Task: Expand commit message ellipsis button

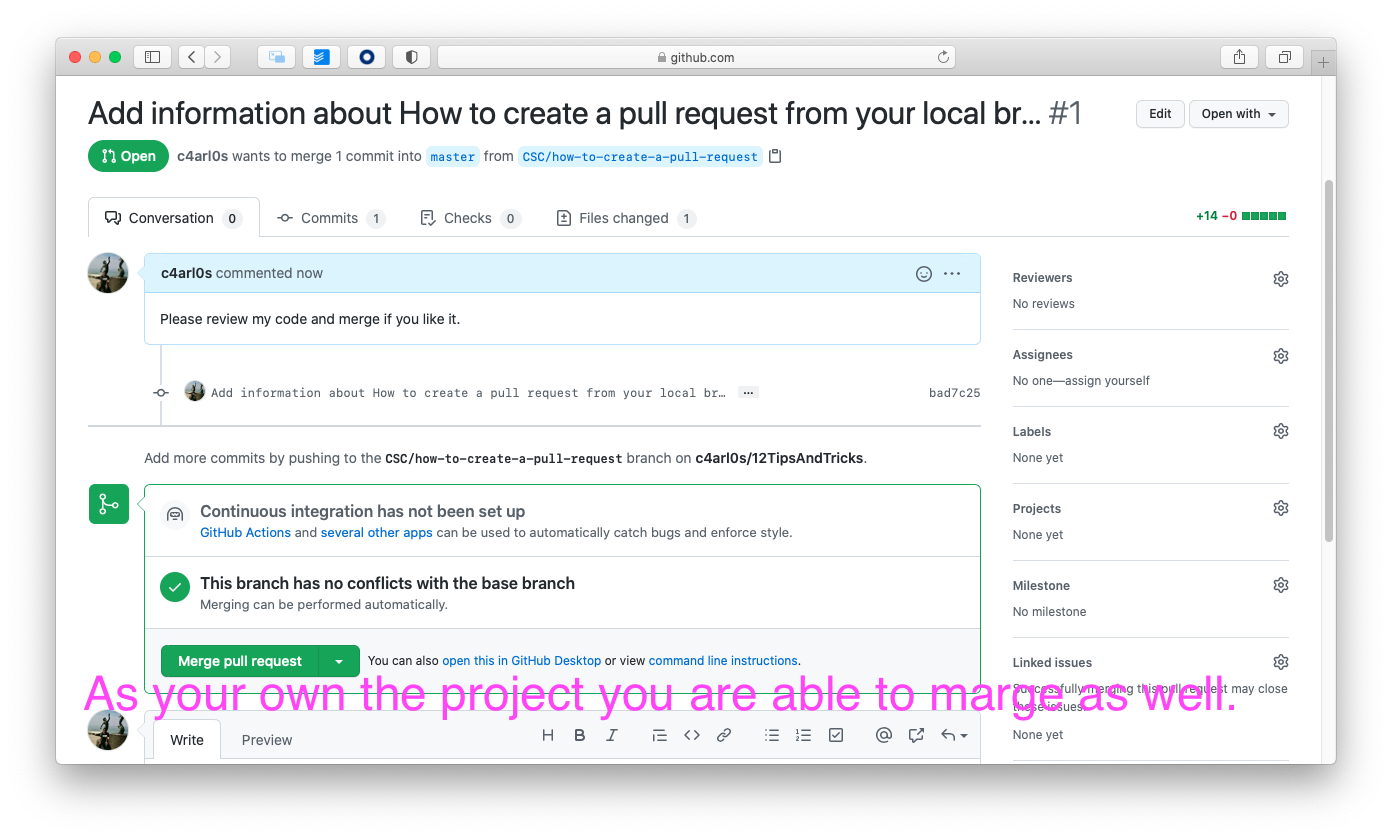Action: click(747, 393)
